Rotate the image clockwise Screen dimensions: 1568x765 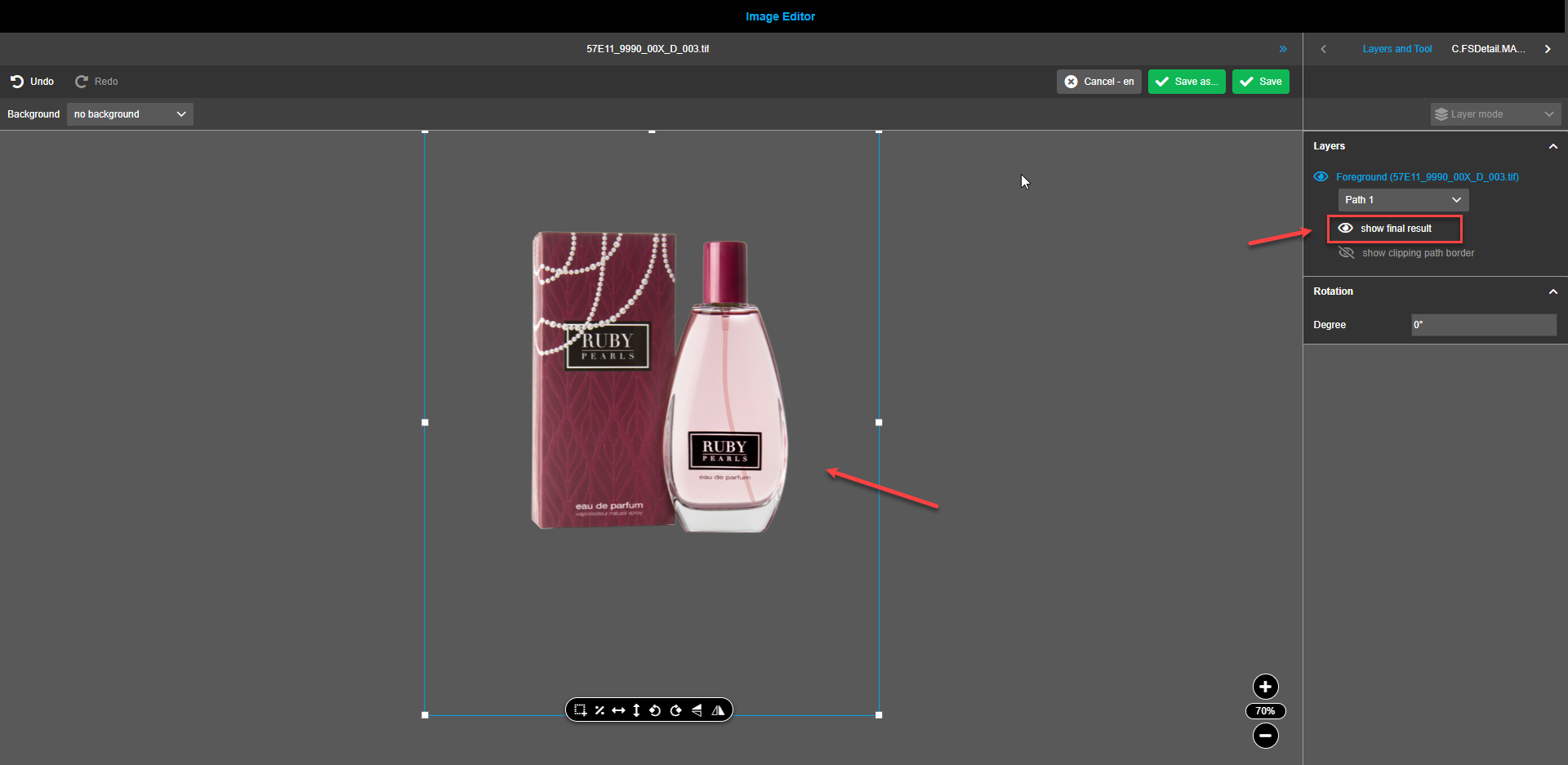pos(676,709)
